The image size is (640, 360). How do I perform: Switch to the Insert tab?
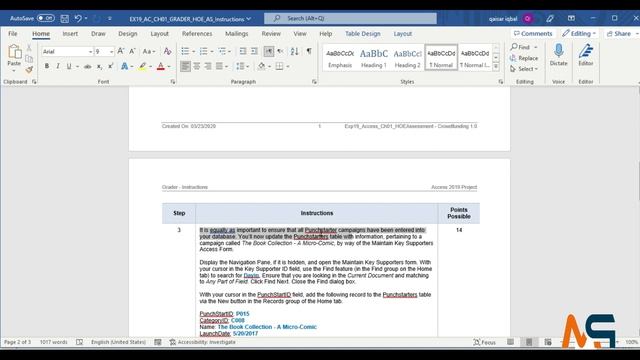tap(70, 33)
